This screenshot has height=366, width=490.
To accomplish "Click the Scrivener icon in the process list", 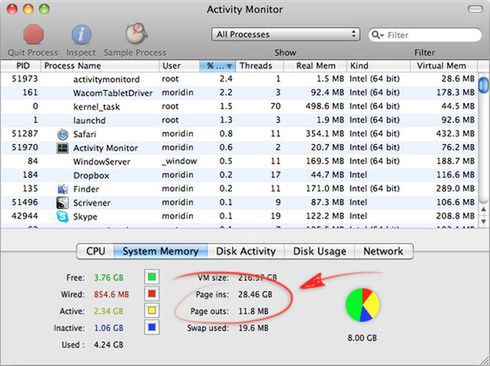I will [x=63, y=203].
